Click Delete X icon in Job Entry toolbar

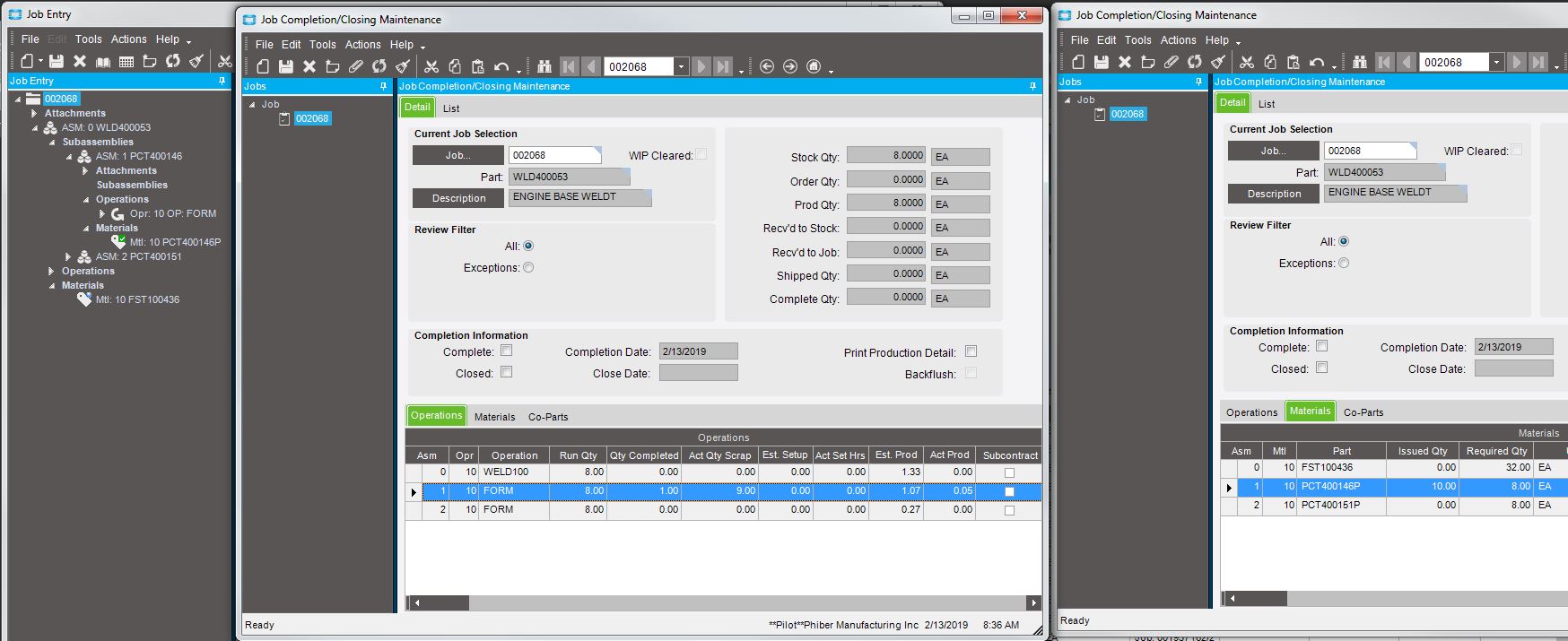[80, 61]
